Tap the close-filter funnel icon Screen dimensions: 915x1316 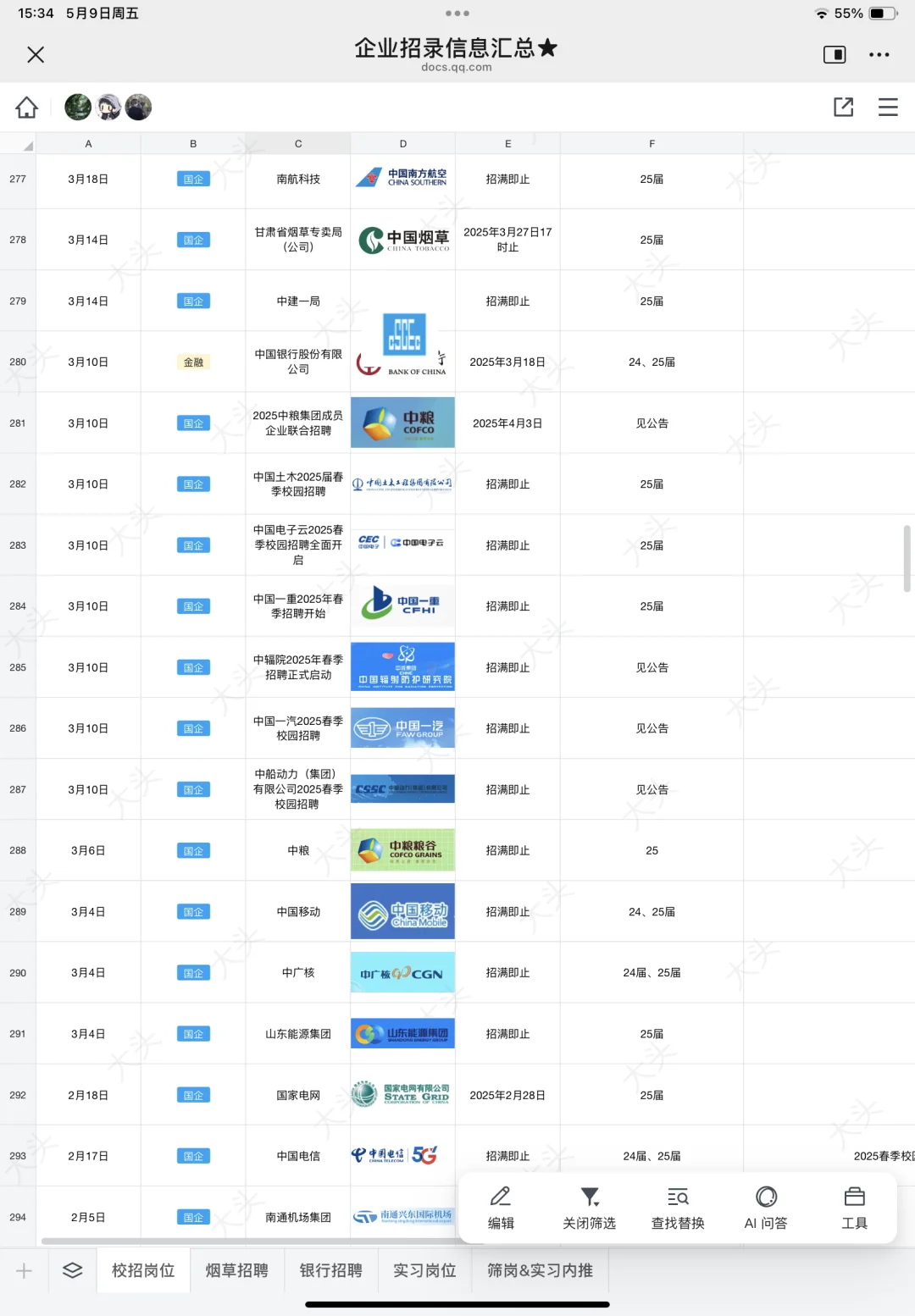pyautogui.click(x=590, y=1208)
